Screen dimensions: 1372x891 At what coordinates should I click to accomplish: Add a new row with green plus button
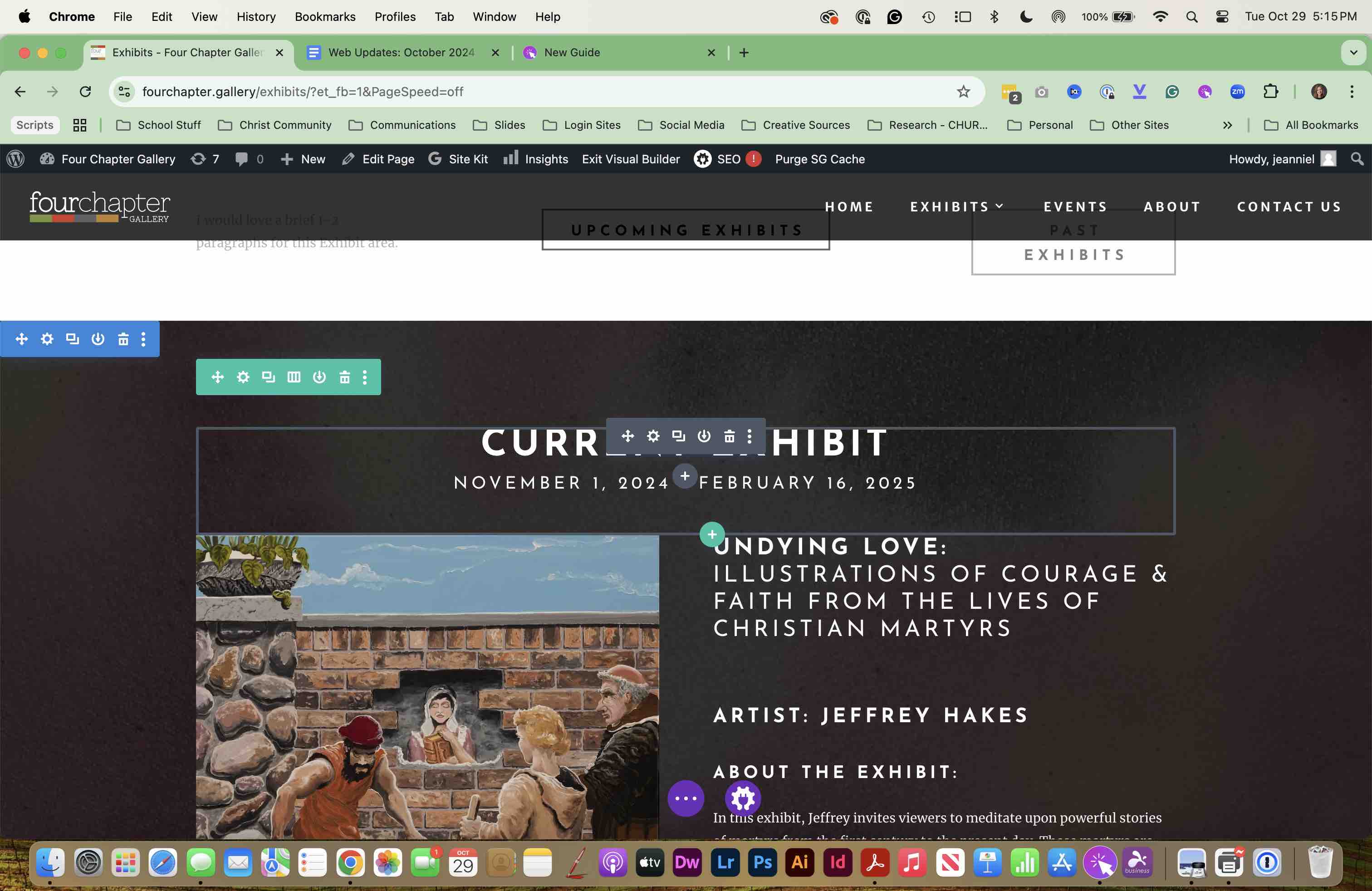tap(712, 534)
